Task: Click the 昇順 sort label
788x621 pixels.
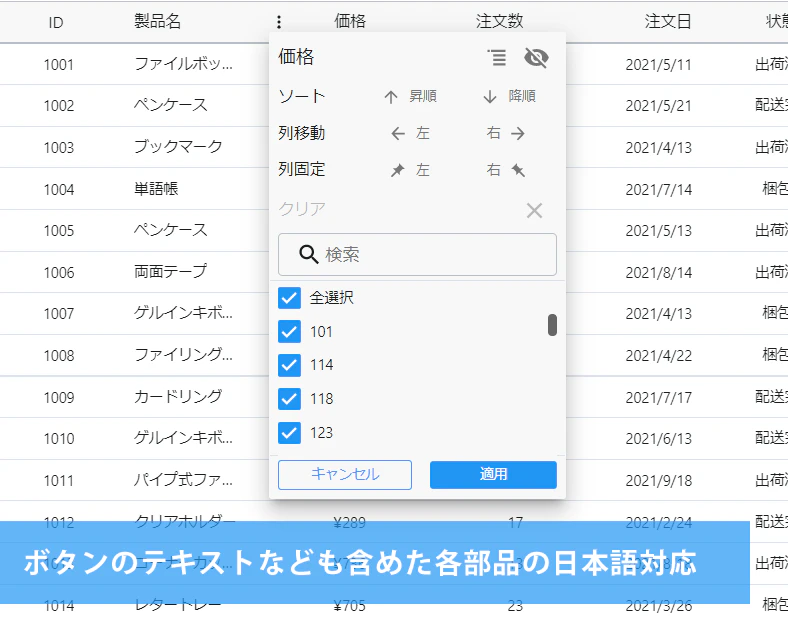Action: coord(423,96)
